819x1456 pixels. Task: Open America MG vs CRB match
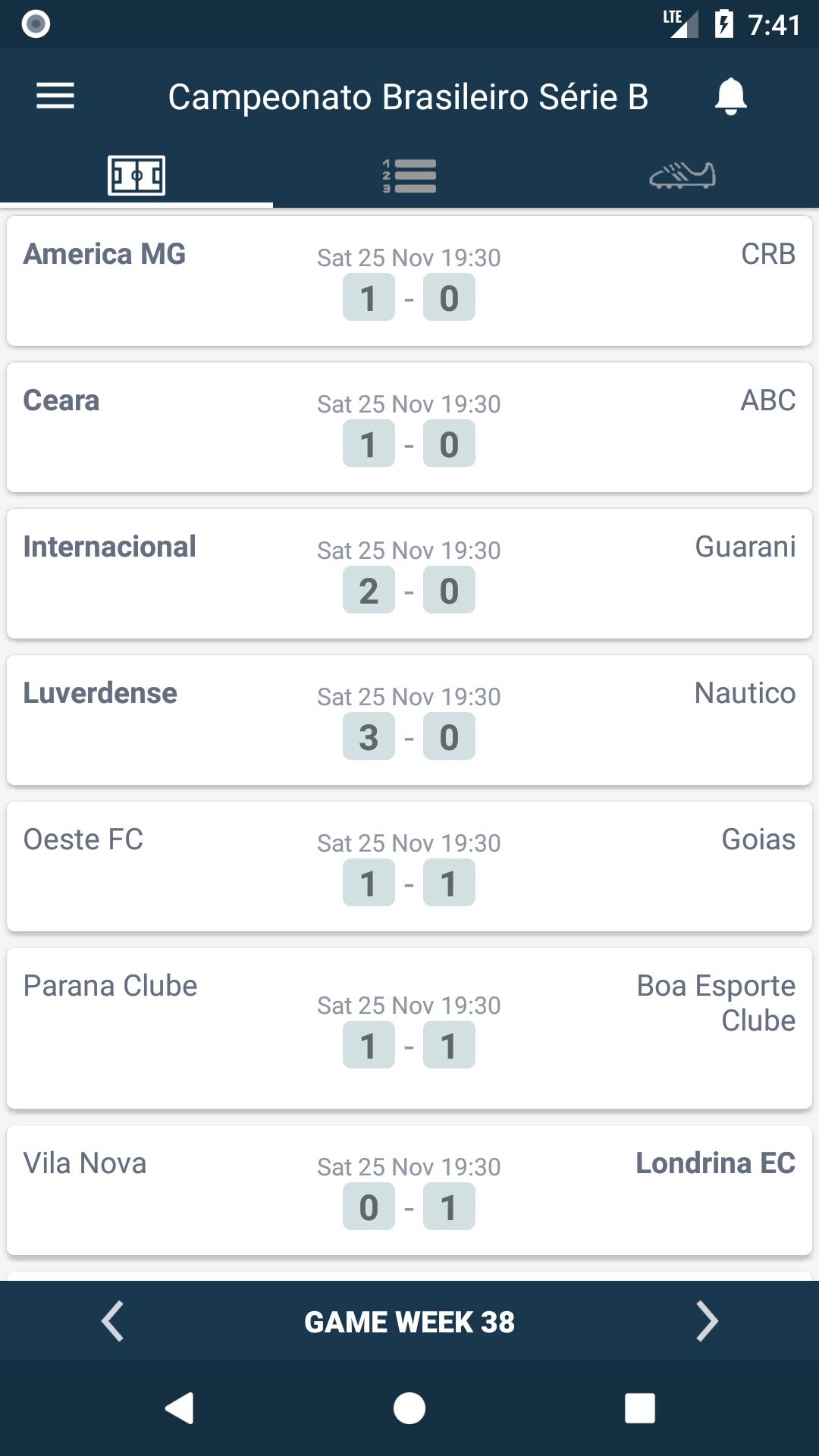(x=409, y=281)
